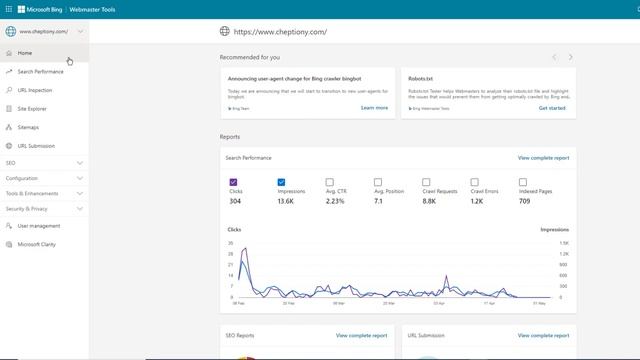Expand the SEO section chevron

click(x=80, y=163)
